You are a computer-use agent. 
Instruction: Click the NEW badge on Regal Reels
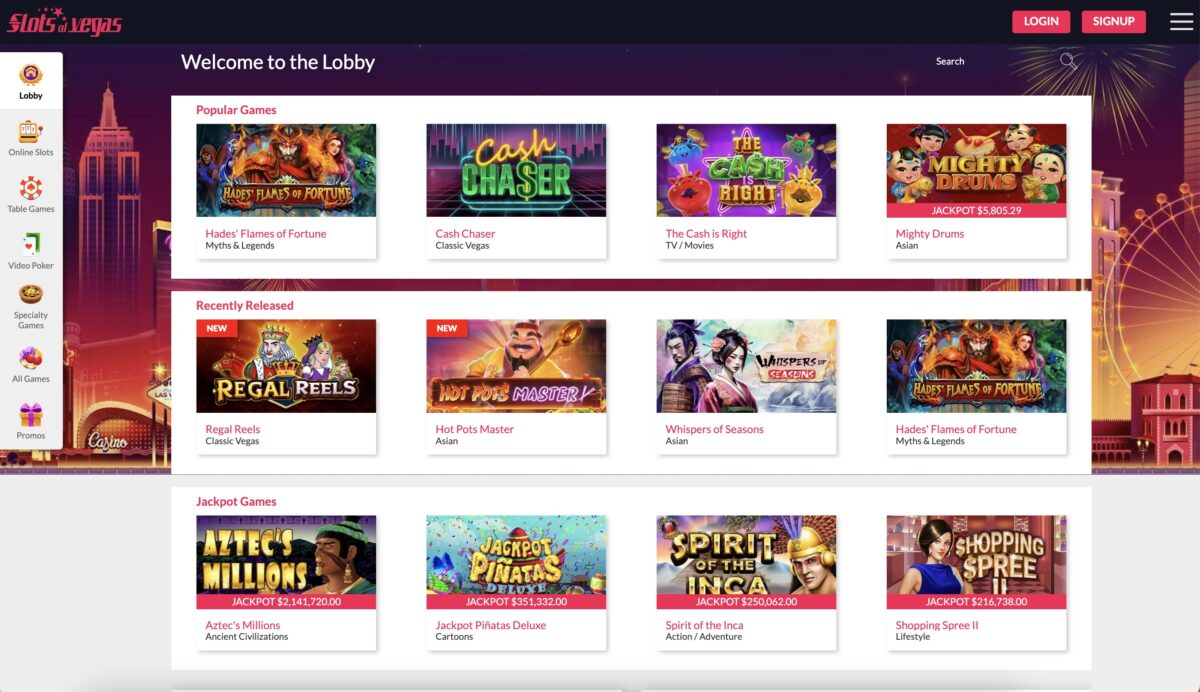click(216, 328)
